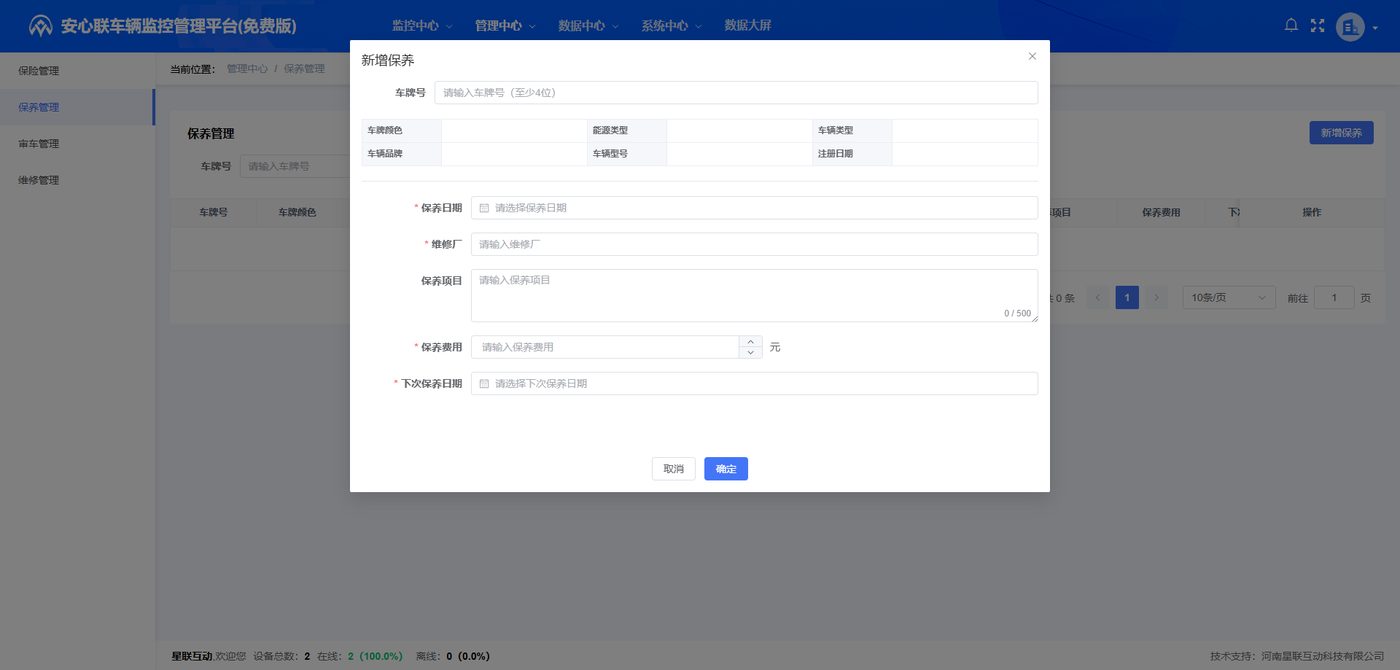1400x670 pixels.
Task: Select 维修管理 in the sidebar
Action: pos(77,180)
